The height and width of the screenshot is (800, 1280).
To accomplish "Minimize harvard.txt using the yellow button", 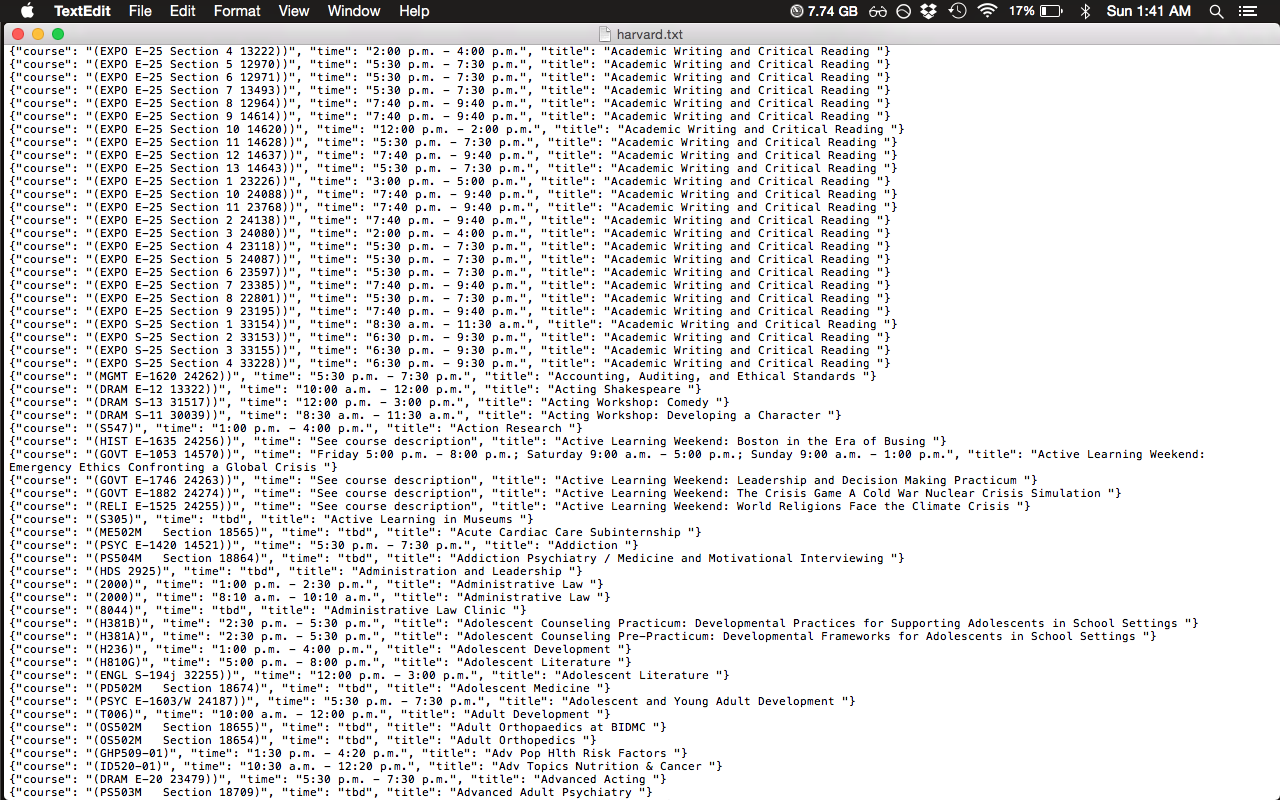I will pyautogui.click(x=38, y=34).
